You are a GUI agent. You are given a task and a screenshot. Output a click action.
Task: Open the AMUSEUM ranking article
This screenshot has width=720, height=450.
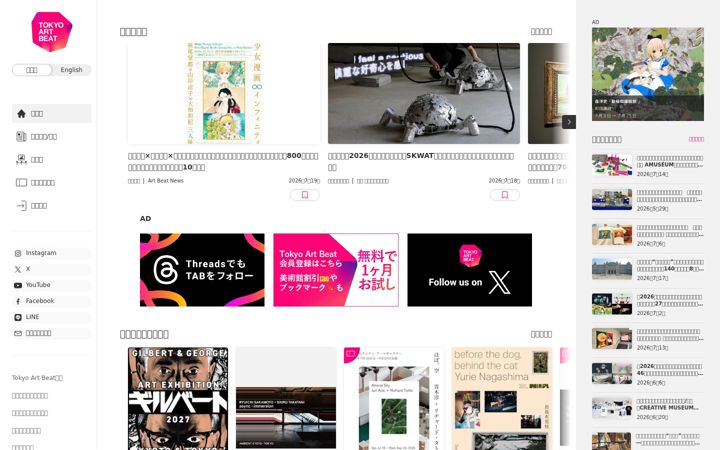click(x=647, y=166)
